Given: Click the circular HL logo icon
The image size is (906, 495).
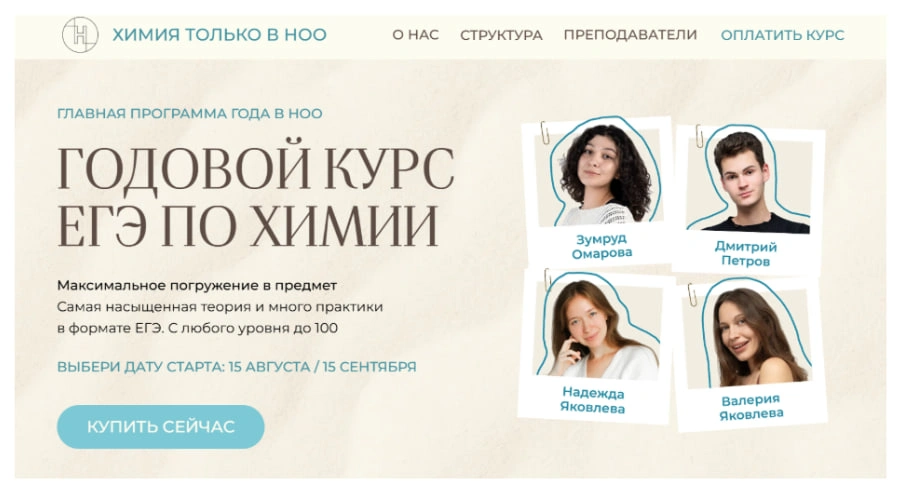Looking at the screenshot, I should pyautogui.click(x=80, y=35).
